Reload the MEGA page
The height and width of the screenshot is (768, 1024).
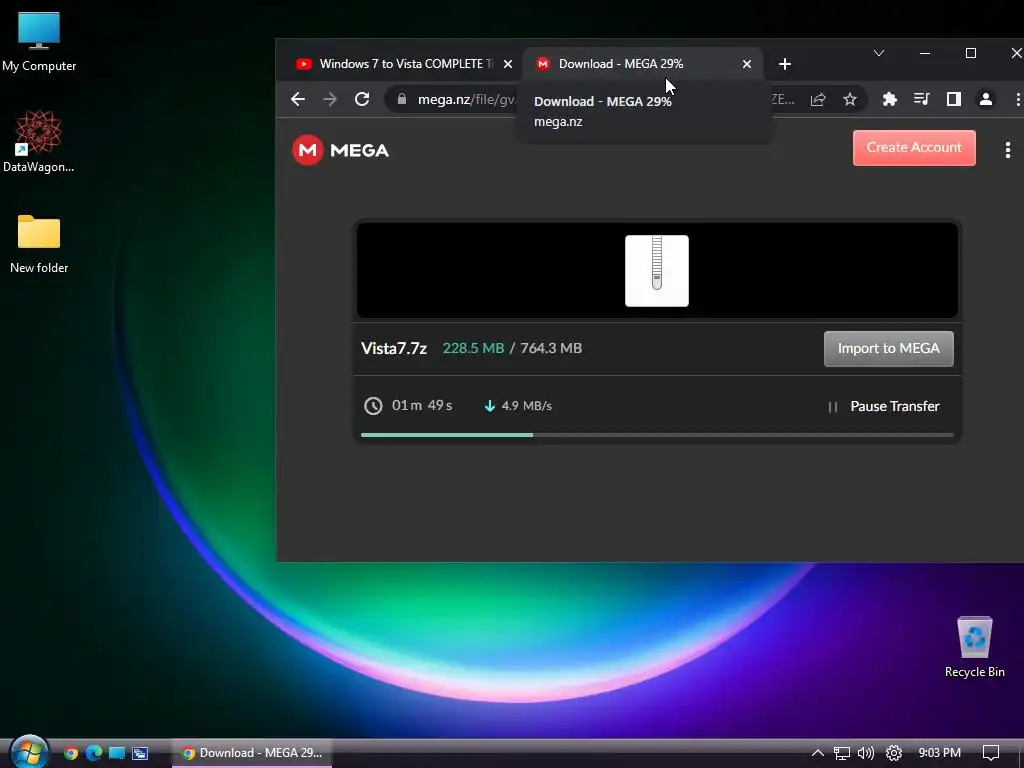point(362,99)
